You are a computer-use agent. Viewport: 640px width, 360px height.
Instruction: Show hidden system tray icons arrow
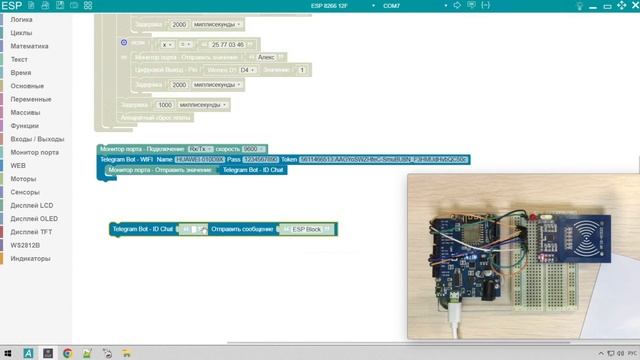pos(601,353)
